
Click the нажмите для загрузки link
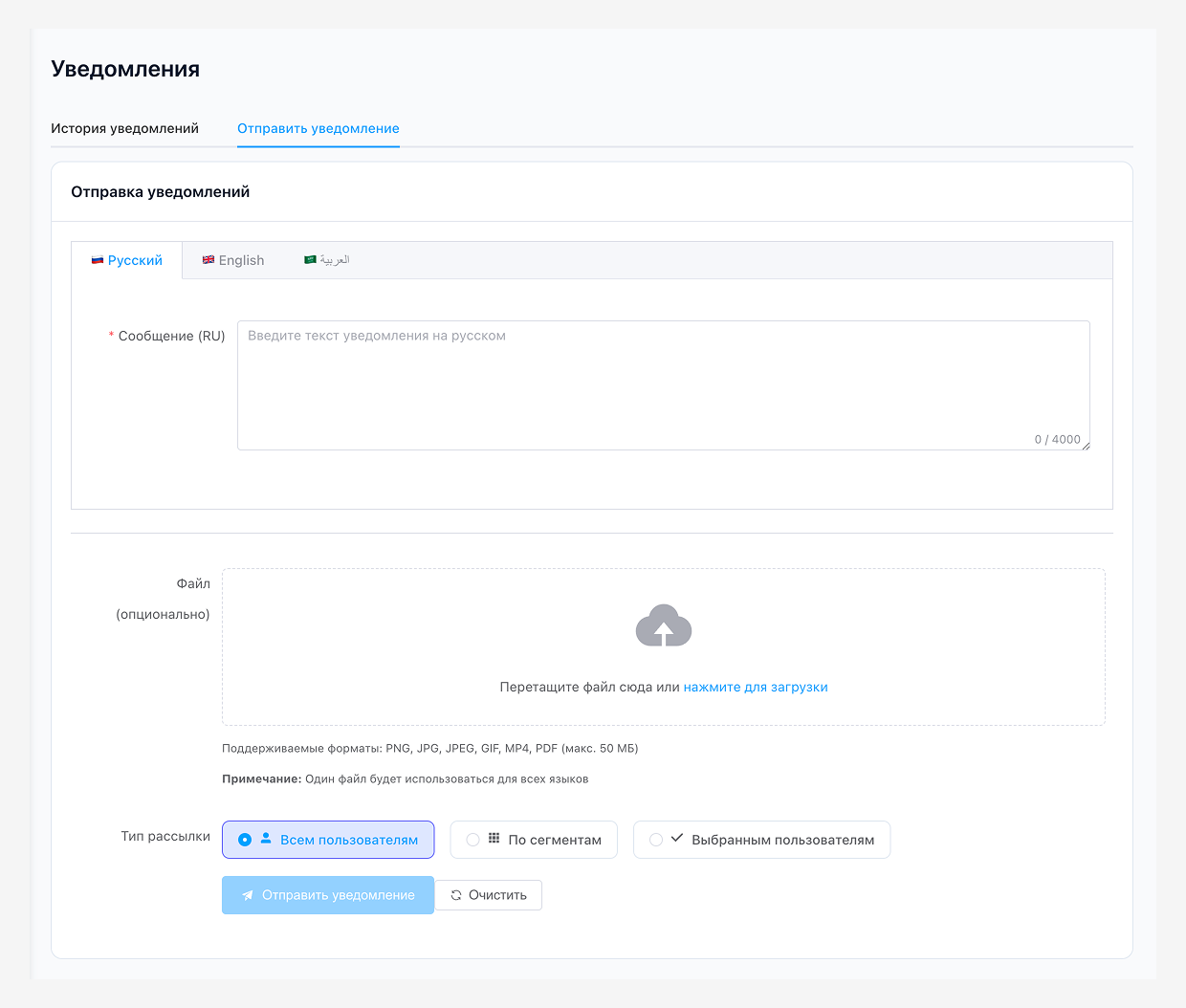click(x=756, y=687)
